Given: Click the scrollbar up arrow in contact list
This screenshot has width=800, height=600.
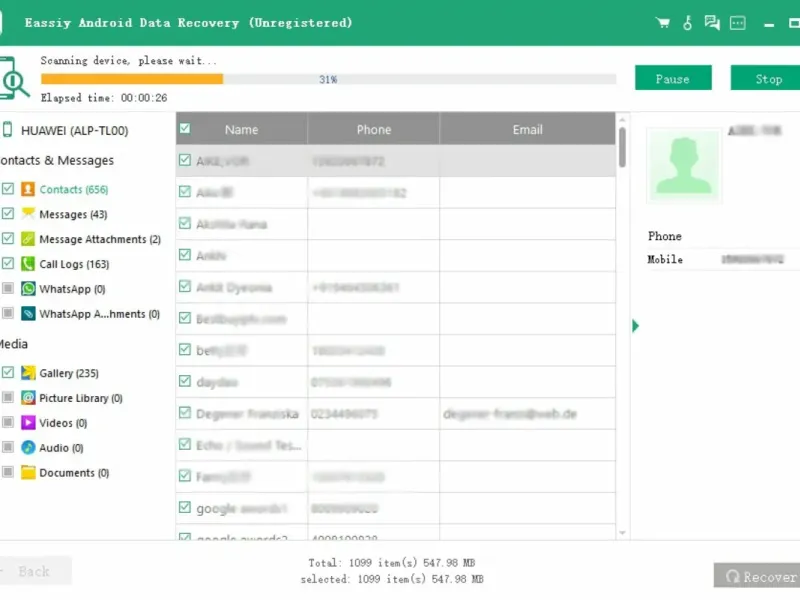Looking at the screenshot, I should tap(622, 120).
